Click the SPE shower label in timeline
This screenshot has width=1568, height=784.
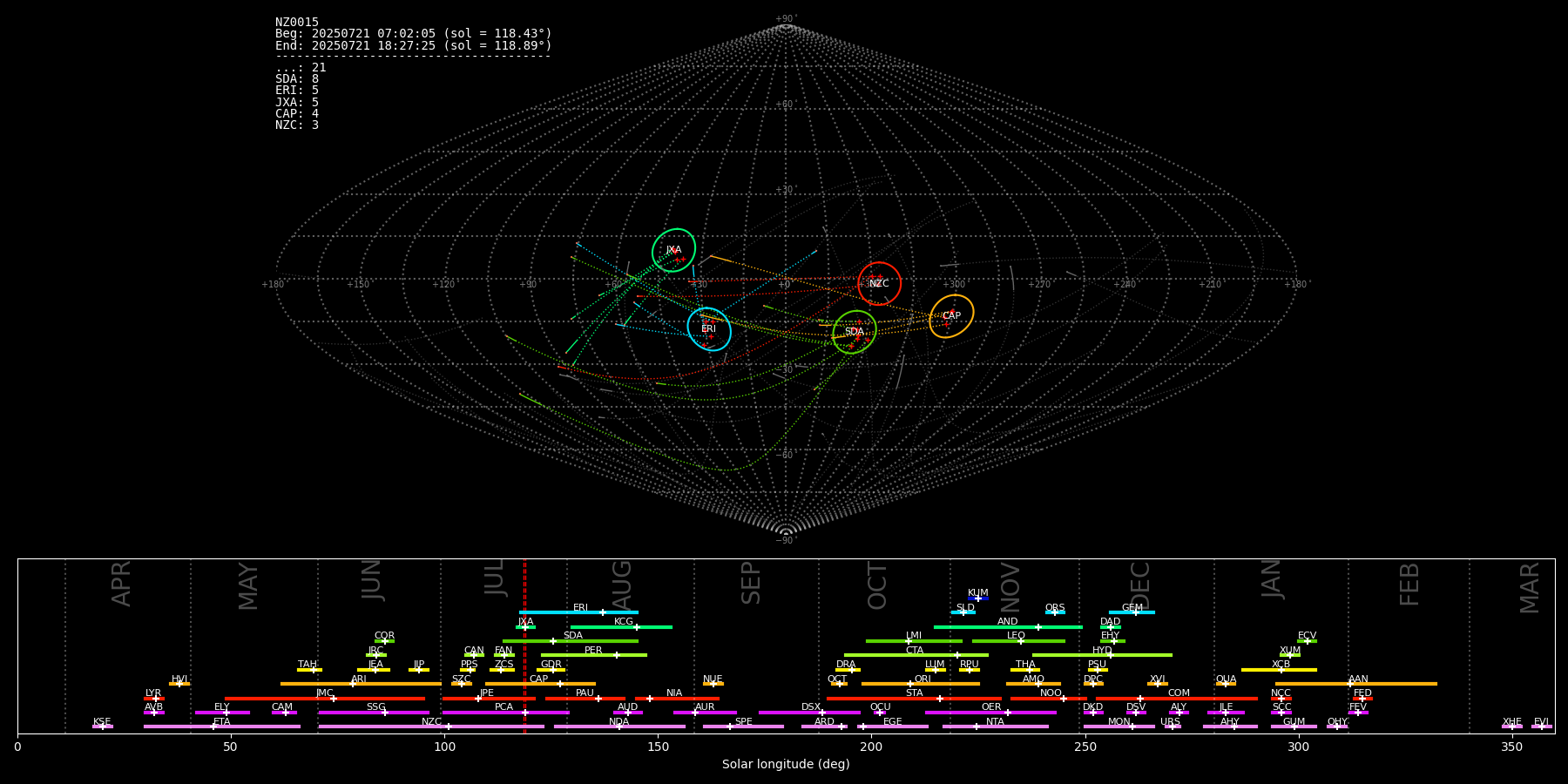tap(744, 722)
